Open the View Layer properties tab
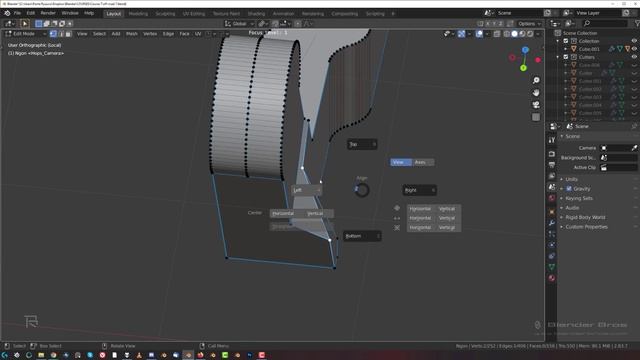Viewport: 640px width, 360px height. (x=552, y=176)
